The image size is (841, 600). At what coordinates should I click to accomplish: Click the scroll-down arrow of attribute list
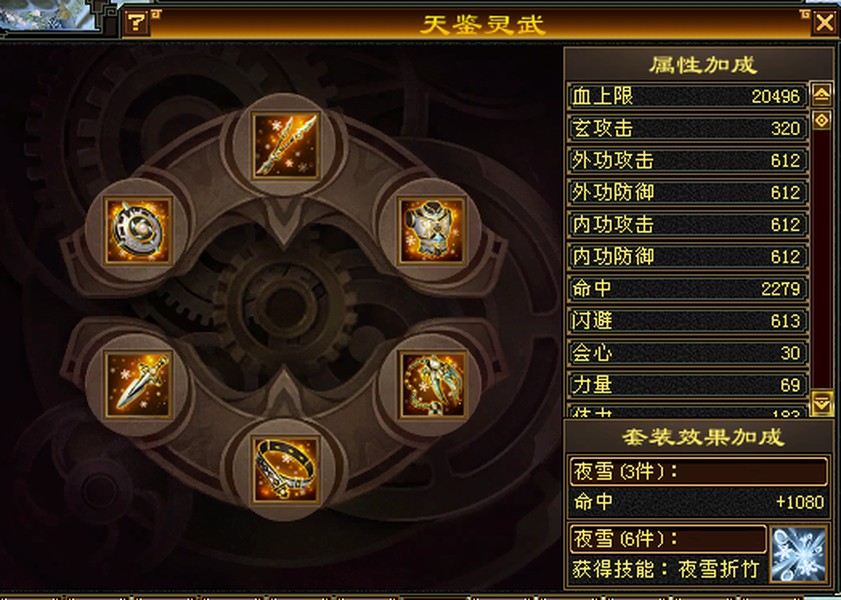click(822, 402)
